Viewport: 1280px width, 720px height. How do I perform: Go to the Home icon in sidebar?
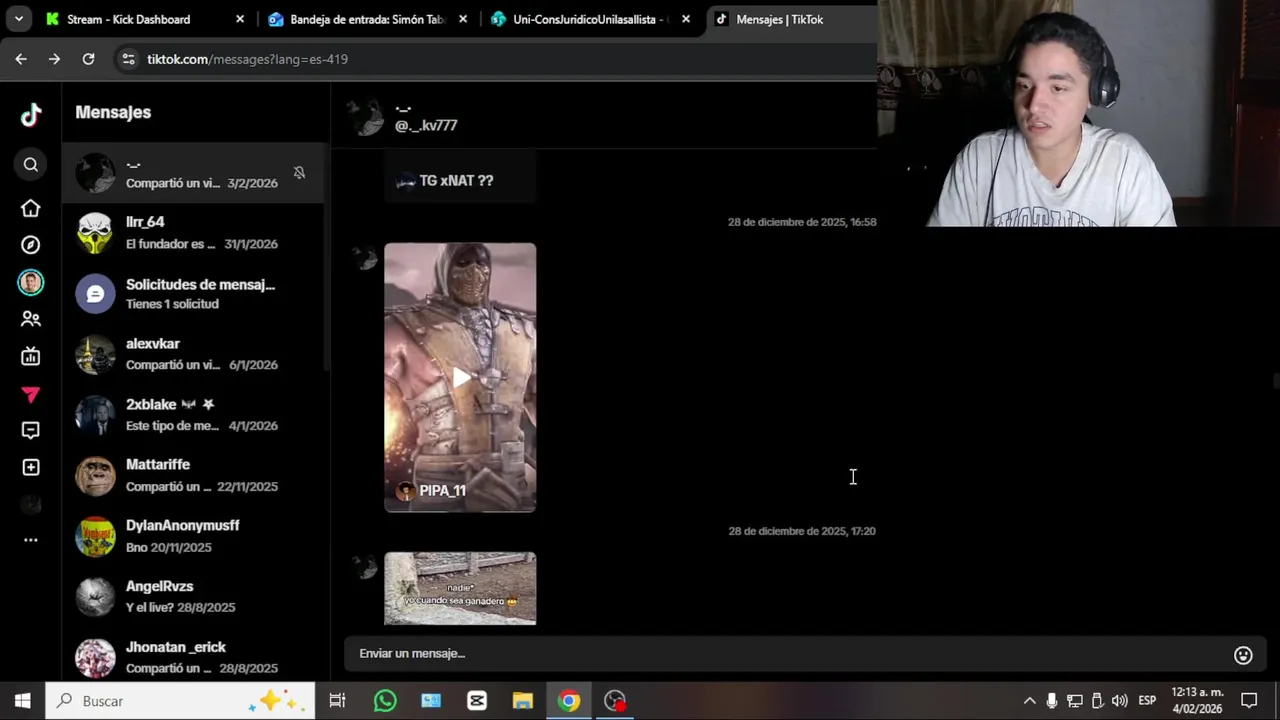click(x=31, y=208)
